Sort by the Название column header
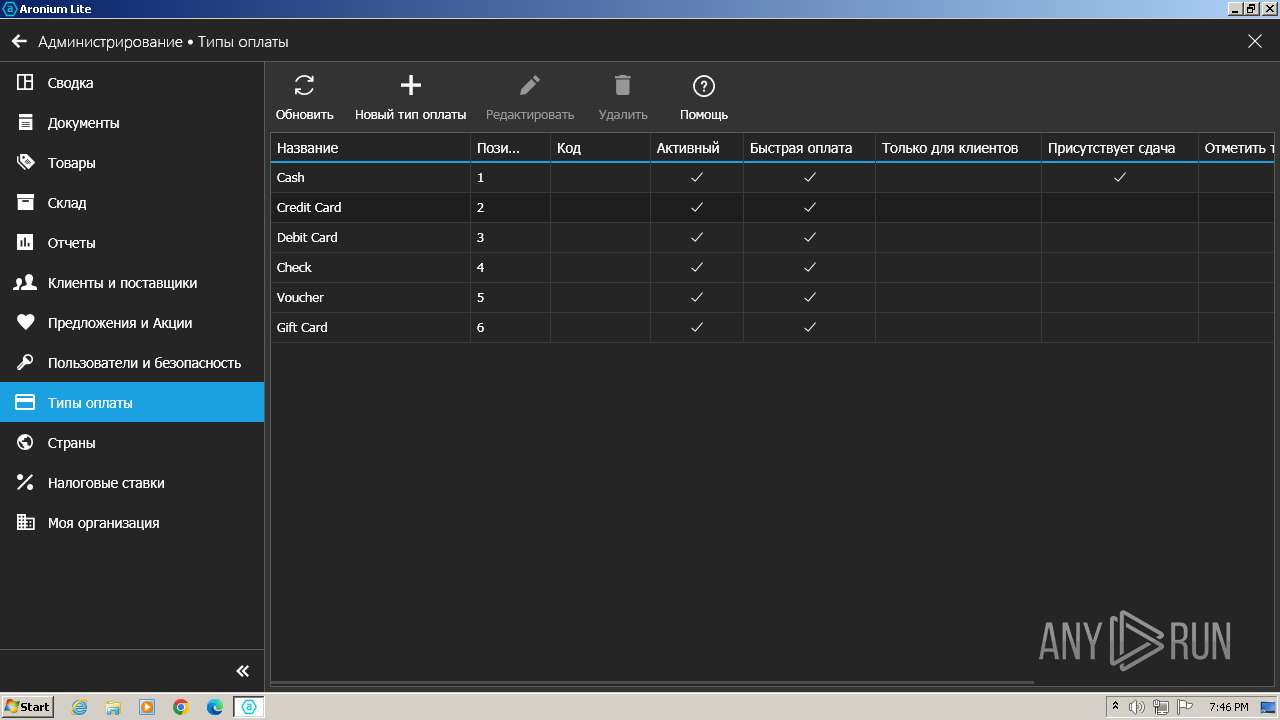The height and width of the screenshot is (720, 1280). [370, 148]
